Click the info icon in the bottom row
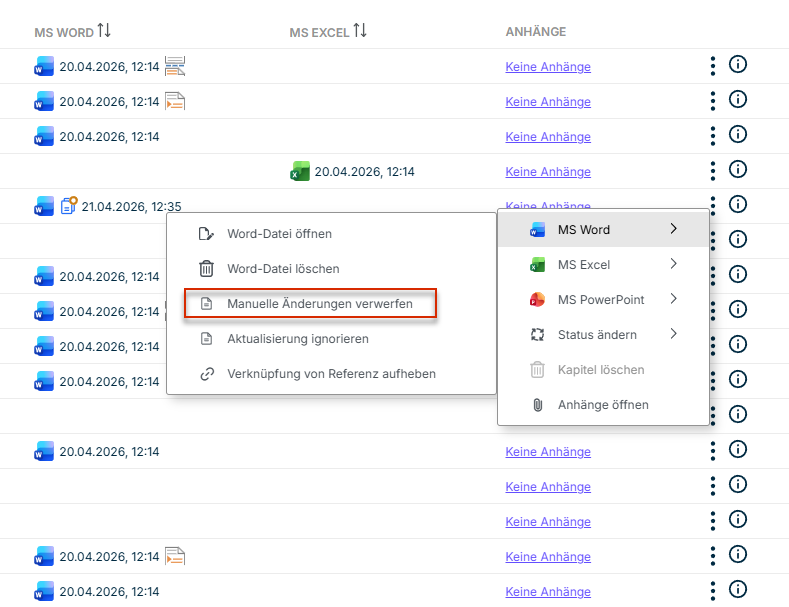 pos(739,590)
